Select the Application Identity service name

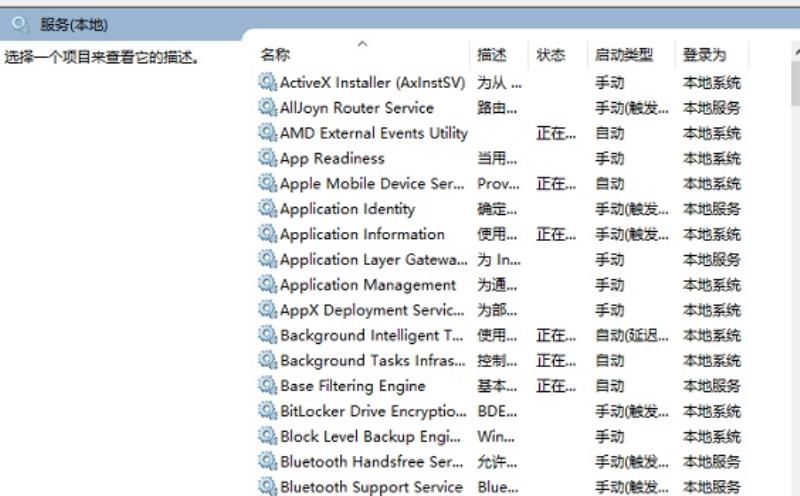coord(347,209)
